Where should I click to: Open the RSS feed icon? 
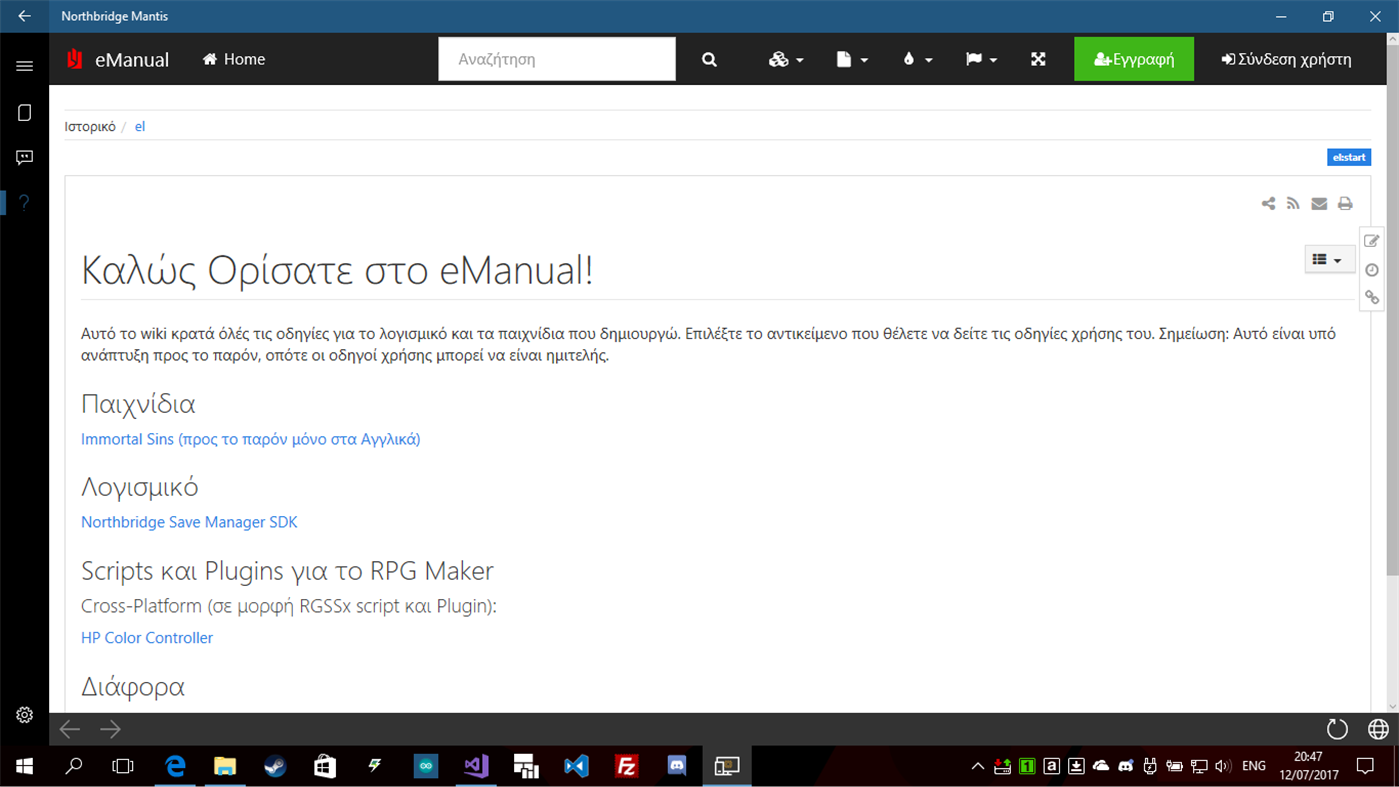click(x=1293, y=204)
